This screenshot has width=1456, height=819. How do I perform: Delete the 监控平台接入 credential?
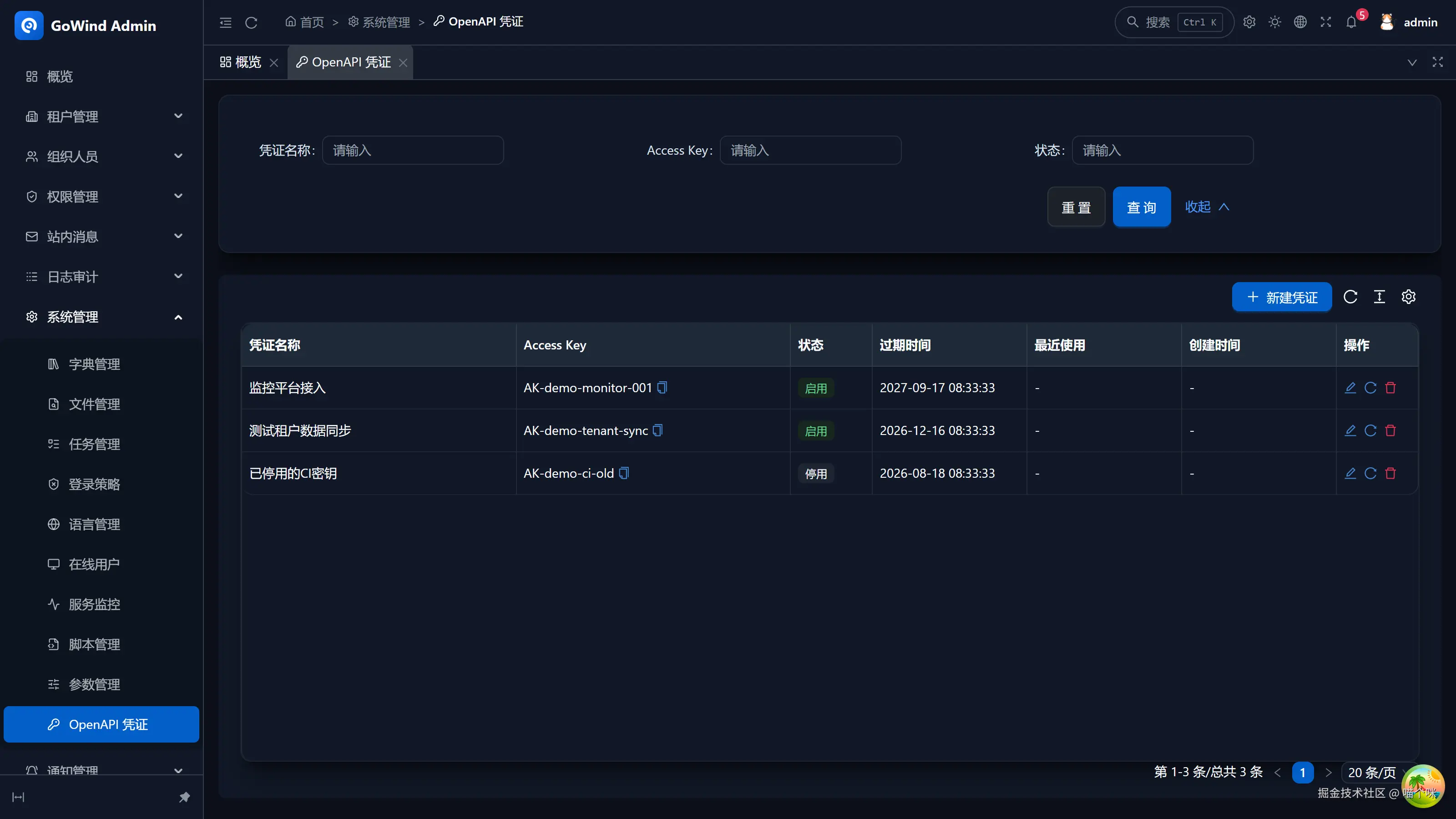point(1390,388)
